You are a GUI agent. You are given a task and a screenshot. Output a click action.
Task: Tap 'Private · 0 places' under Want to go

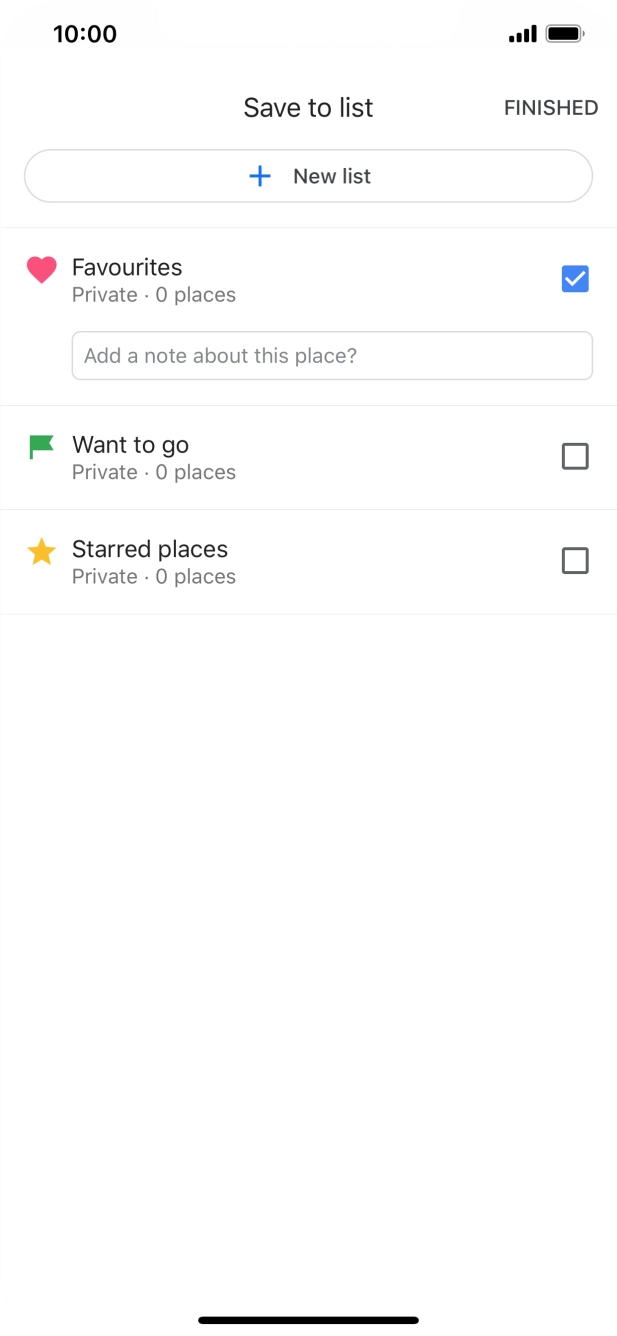coord(154,472)
